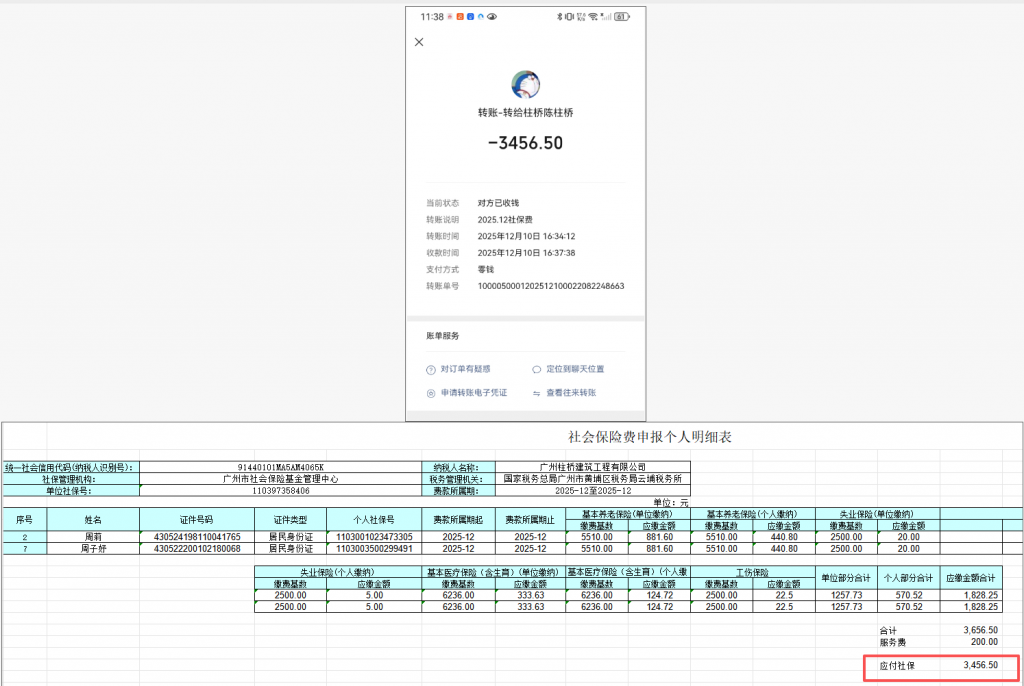Viewport: 1024px width, 686px height.
Task: Click the 证件号码 column header cell
Action: [x=196, y=520]
